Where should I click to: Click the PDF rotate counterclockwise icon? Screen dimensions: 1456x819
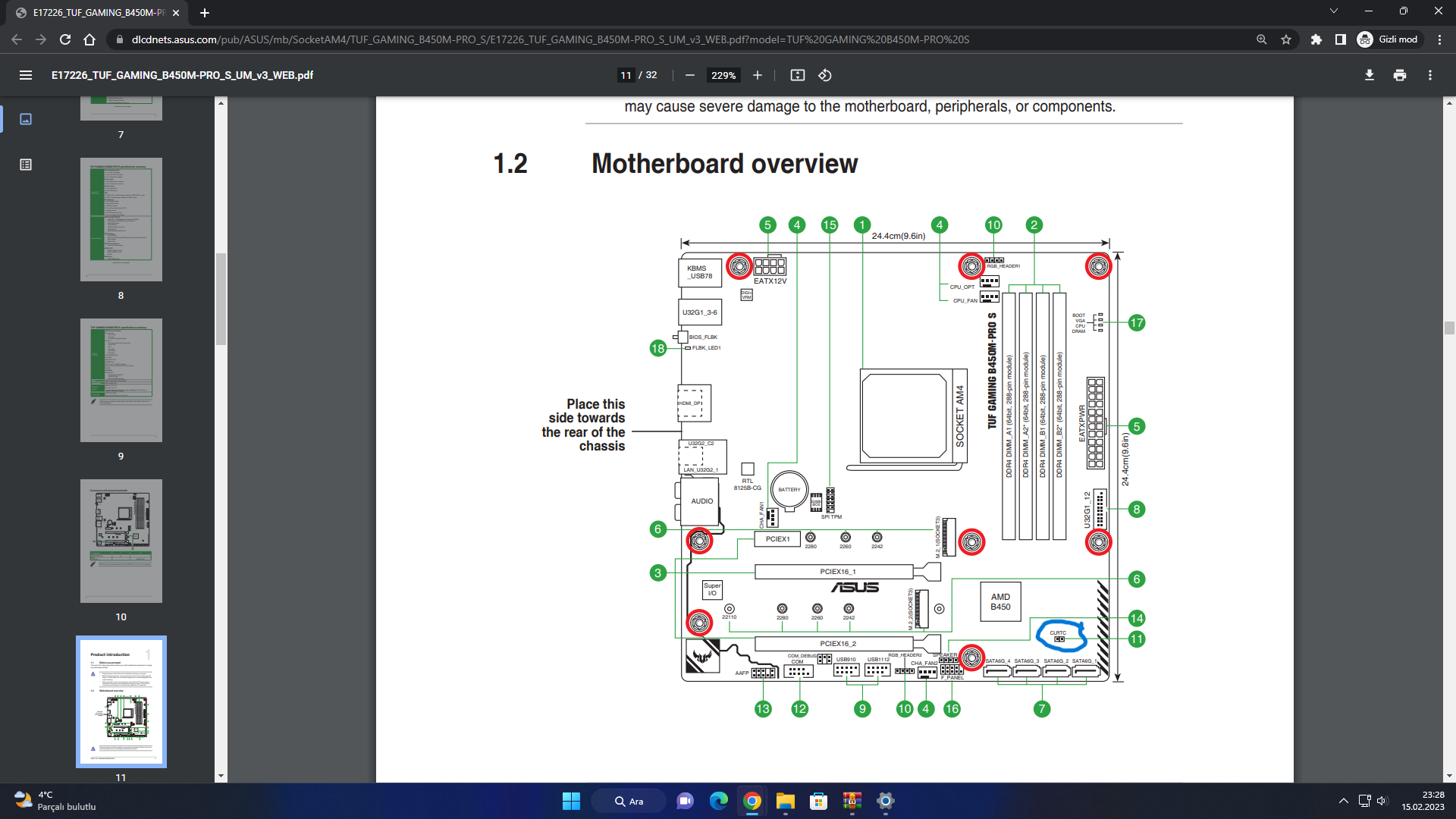coord(825,75)
